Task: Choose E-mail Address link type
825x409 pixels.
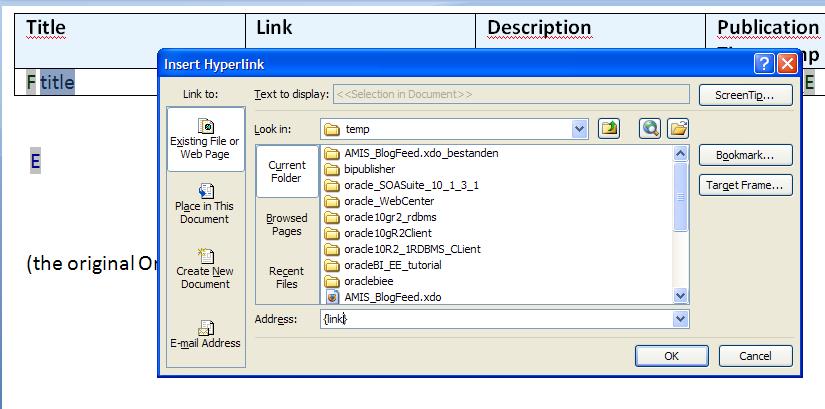Action: click(x=205, y=334)
